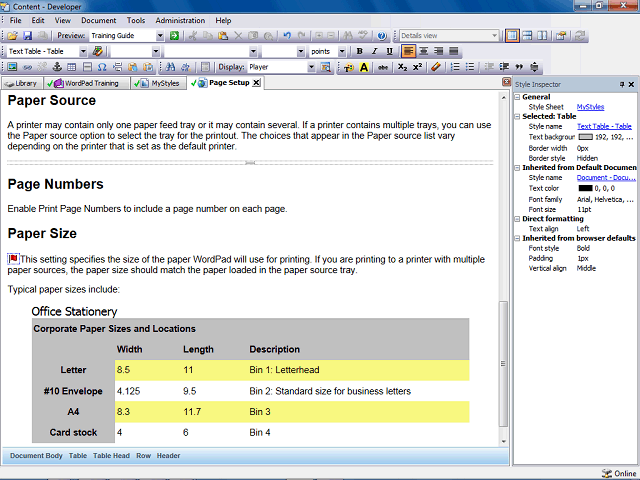640x480 pixels.
Task: Insert an image from the toolbar
Action: tap(12, 67)
